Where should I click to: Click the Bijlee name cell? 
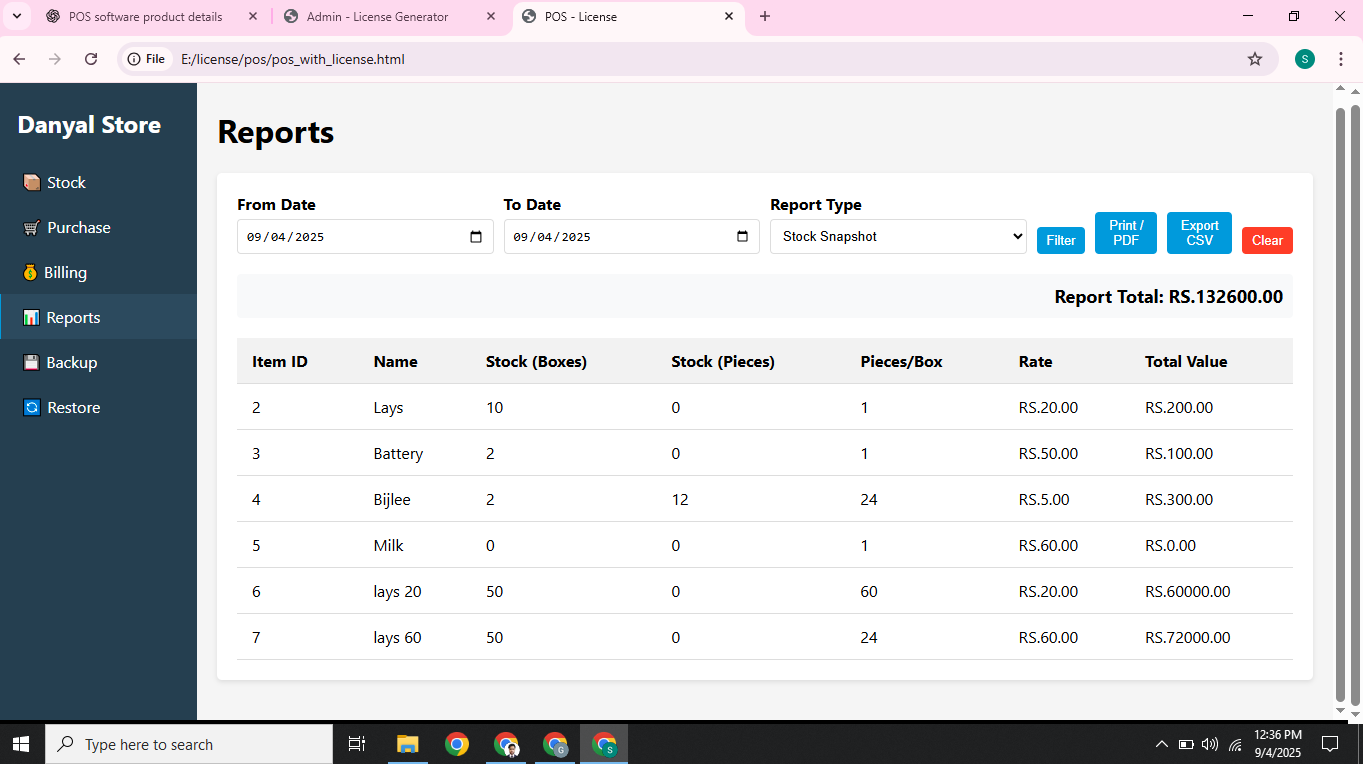coord(392,500)
